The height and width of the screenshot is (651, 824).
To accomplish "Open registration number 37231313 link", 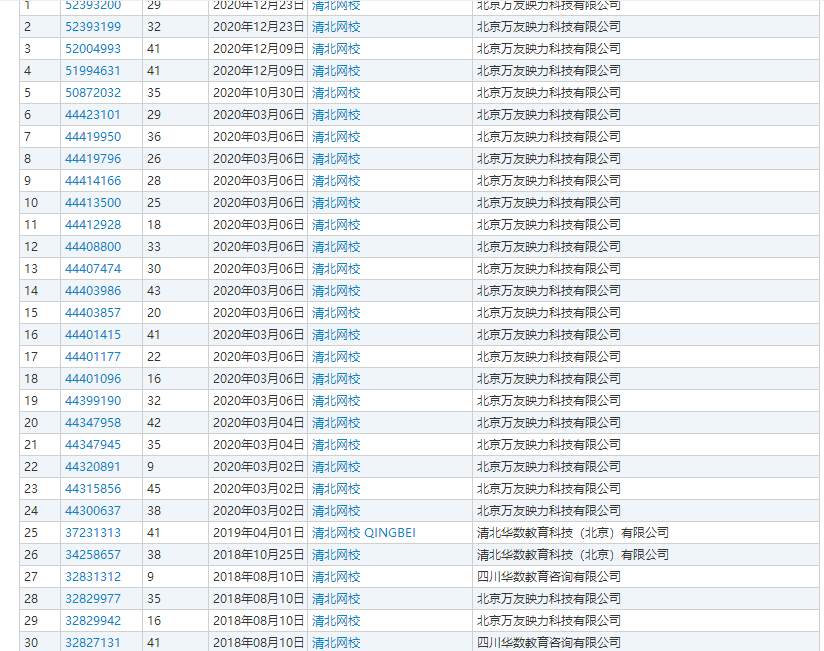I will click(x=93, y=533).
